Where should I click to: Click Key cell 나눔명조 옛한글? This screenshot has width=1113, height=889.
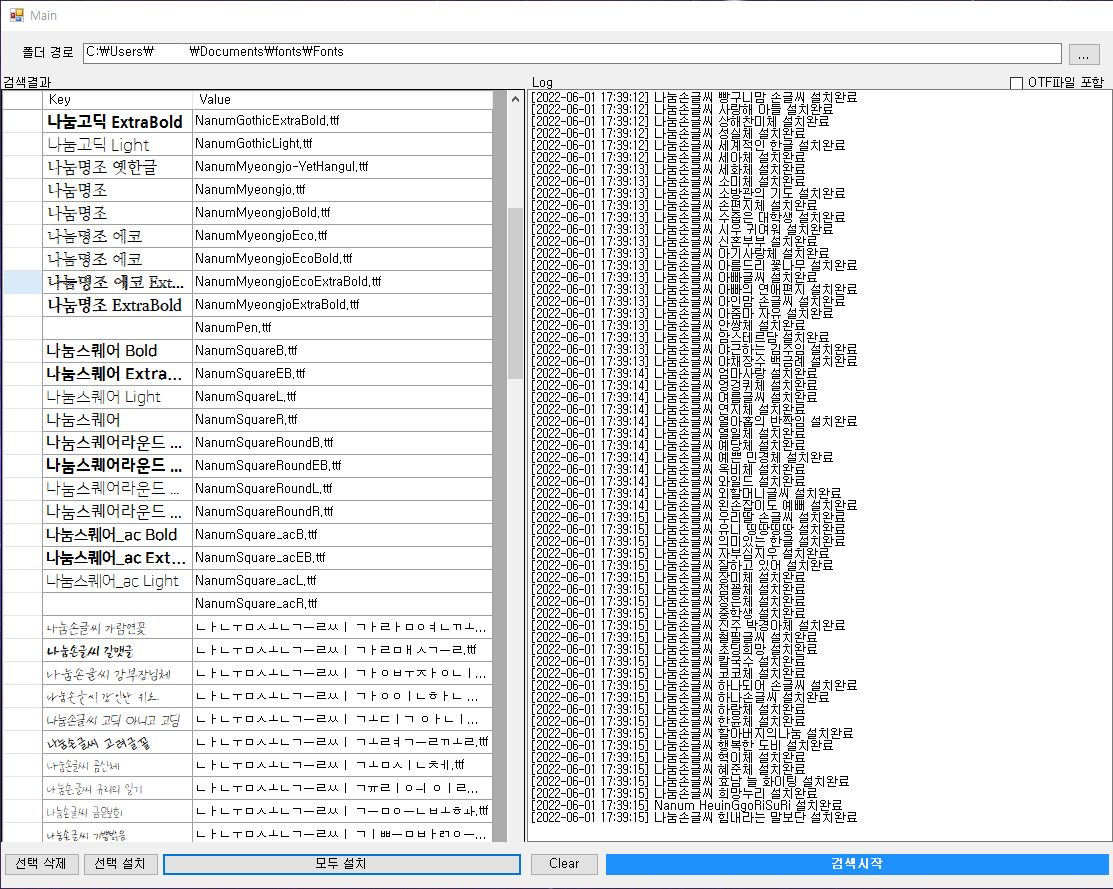point(118,167)
